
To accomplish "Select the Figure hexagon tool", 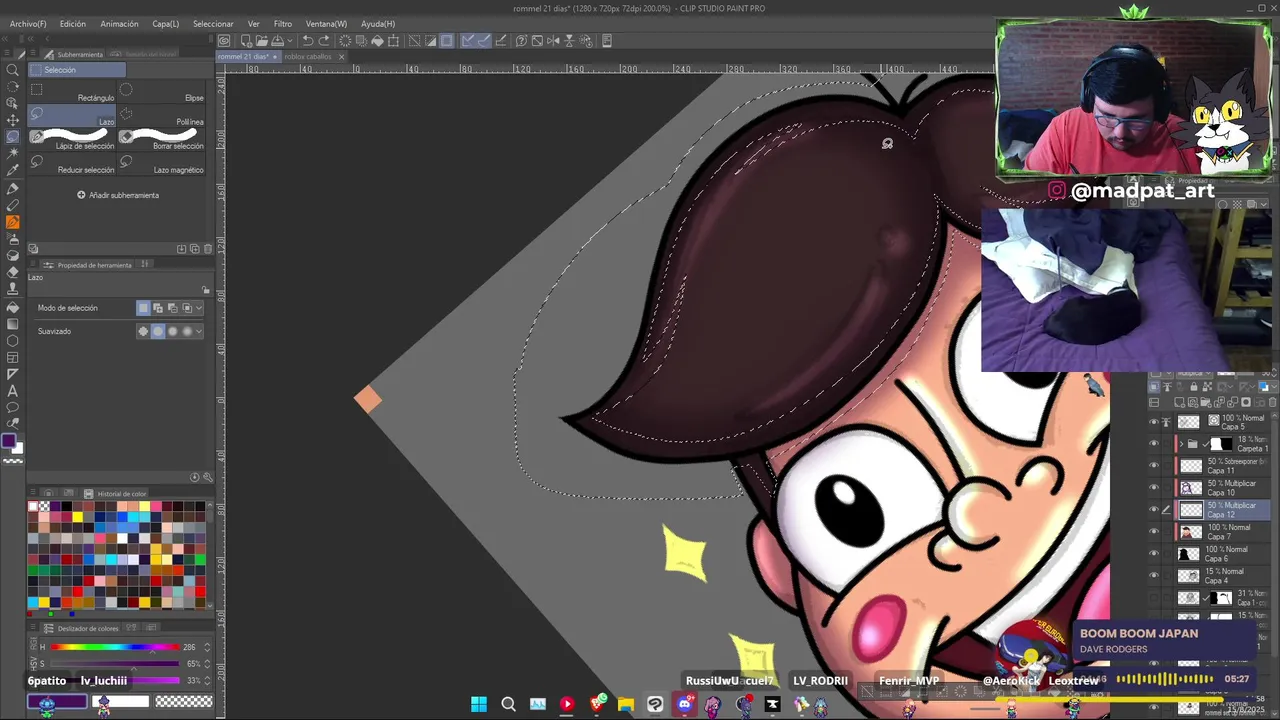I will coord(12,341).
